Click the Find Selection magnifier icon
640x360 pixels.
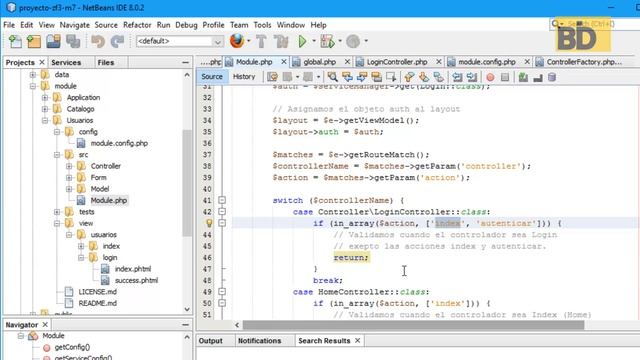tap(332, 77)
